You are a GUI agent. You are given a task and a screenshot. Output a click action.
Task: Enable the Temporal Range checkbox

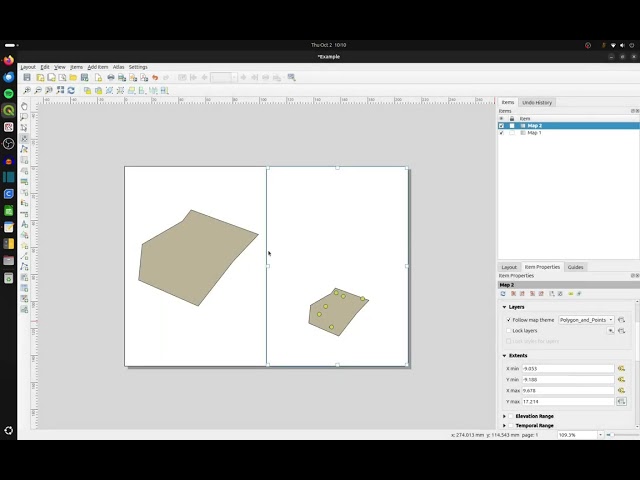pos(511,426)
